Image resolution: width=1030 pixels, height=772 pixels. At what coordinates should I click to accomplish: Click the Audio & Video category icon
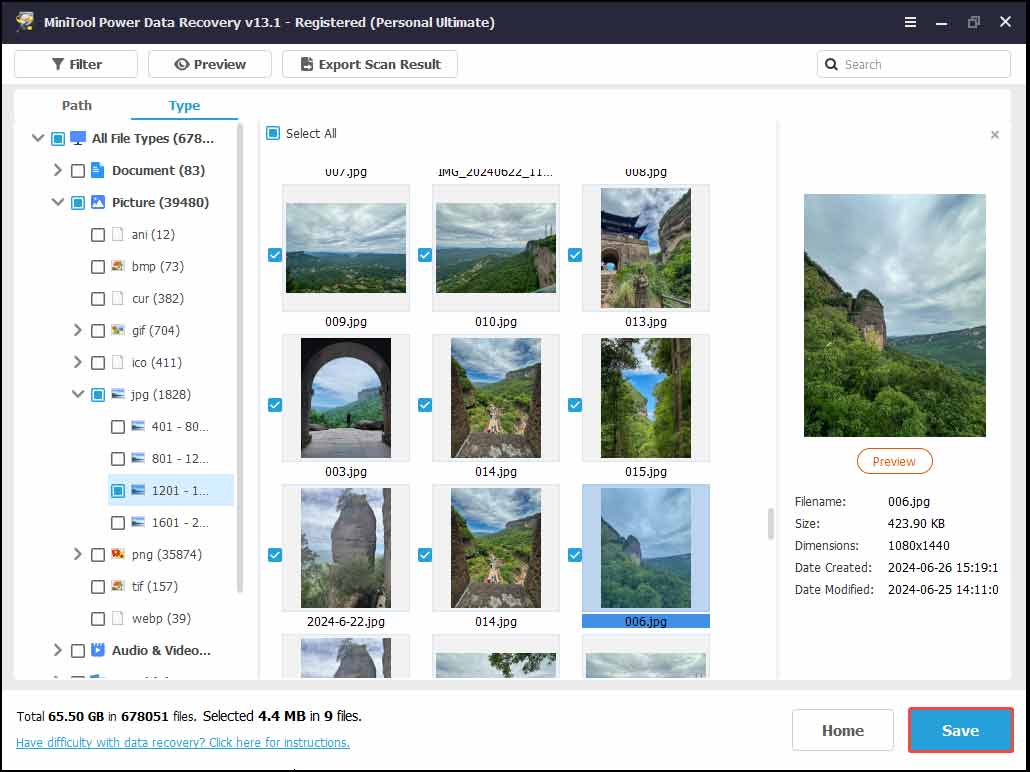click(98, 650)
